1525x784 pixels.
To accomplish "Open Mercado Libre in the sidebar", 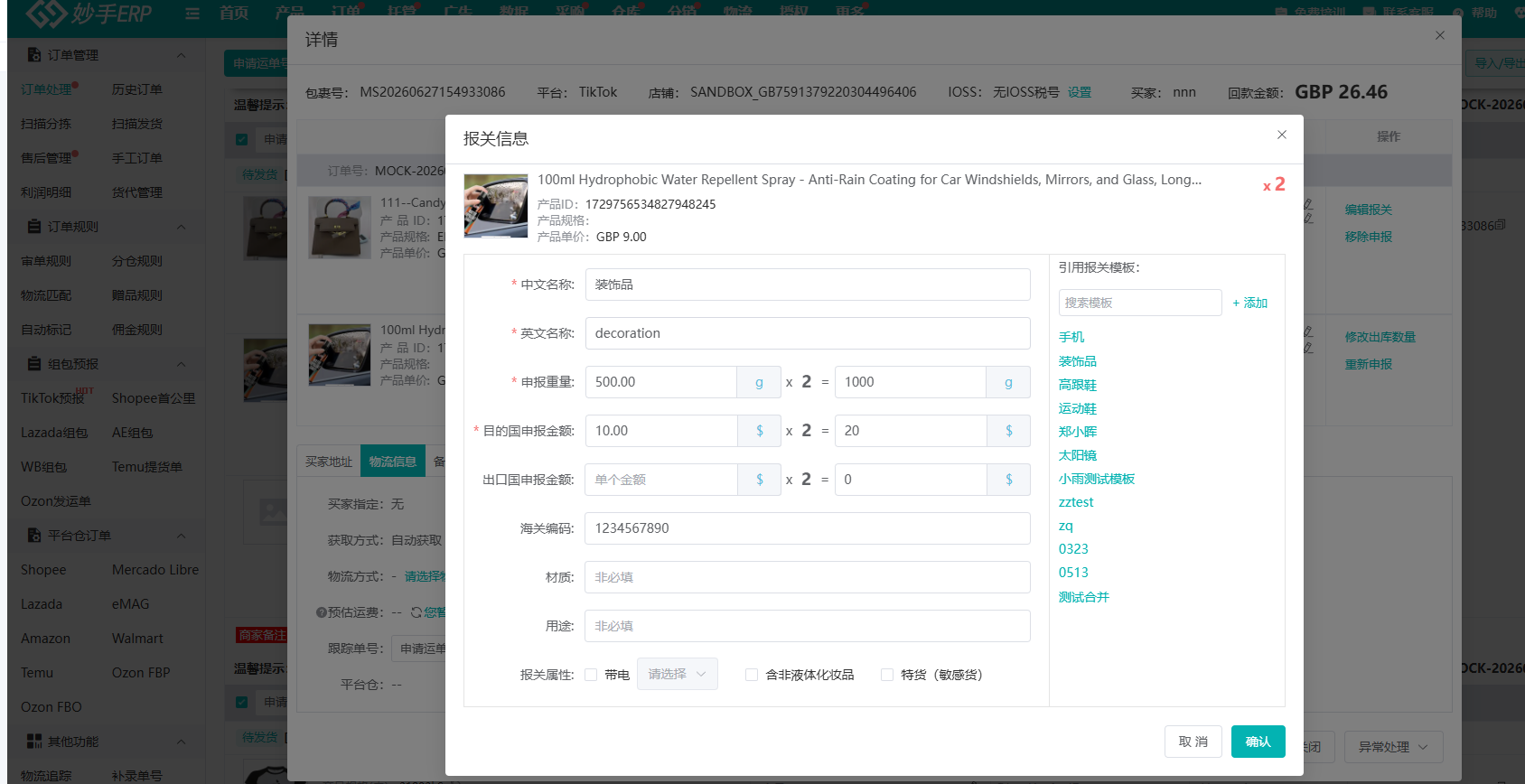I will [x=155, y=570].
